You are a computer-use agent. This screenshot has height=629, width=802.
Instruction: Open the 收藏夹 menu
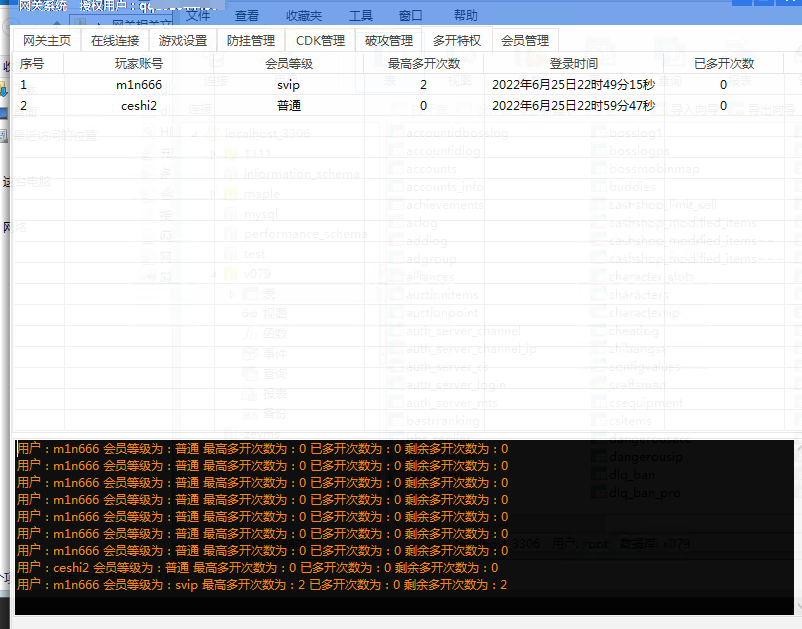click(304, 15)
